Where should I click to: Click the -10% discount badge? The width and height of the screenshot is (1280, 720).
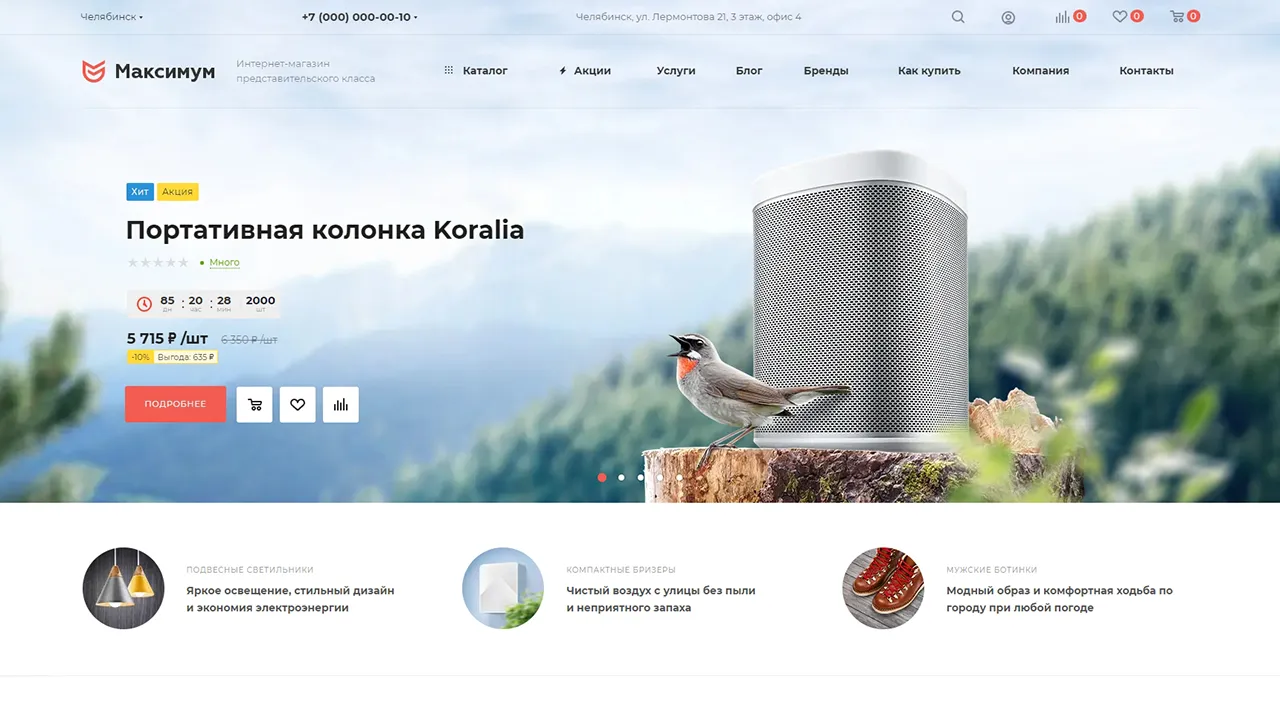[140, 357]
